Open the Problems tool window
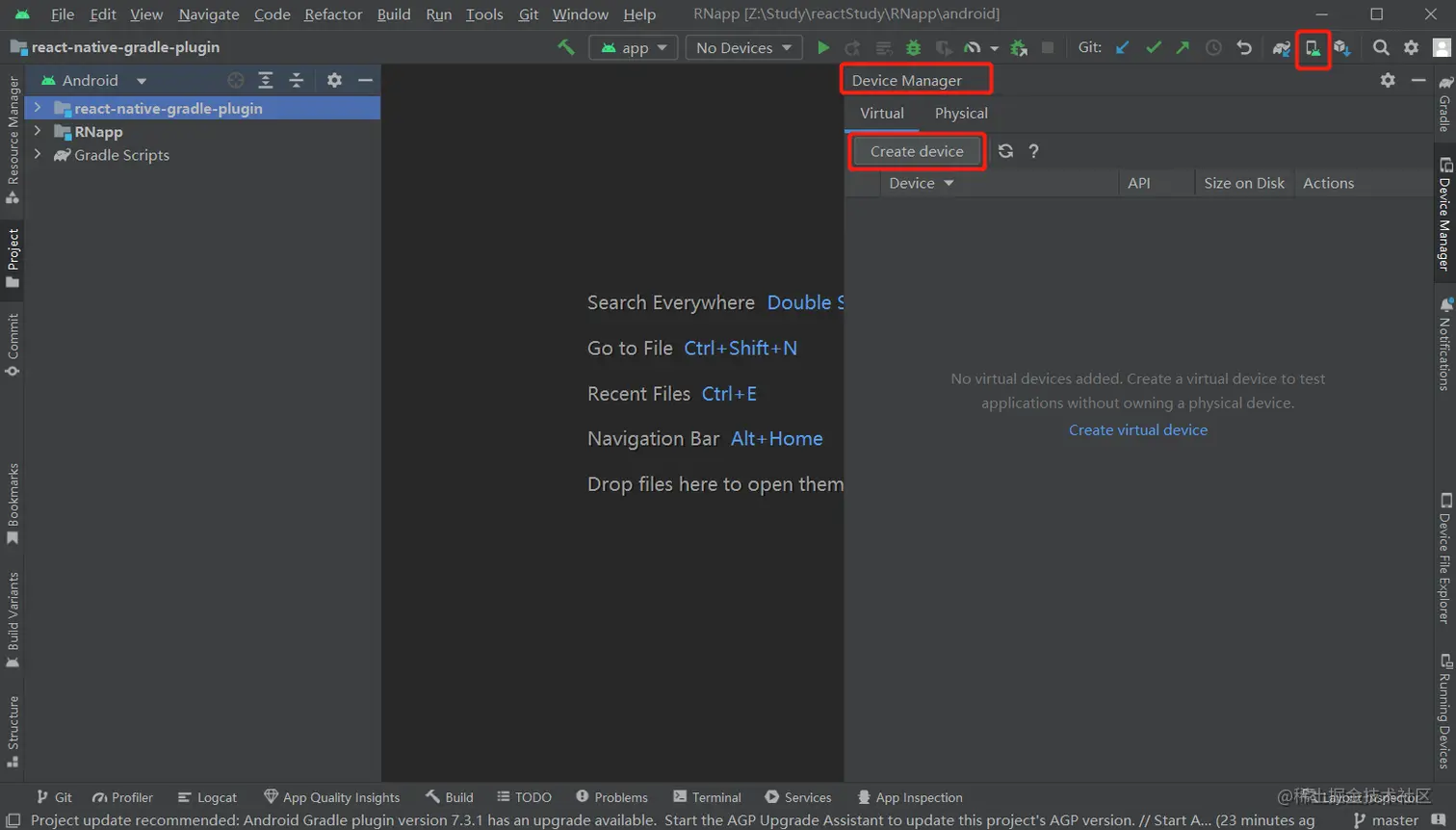The height and width of the screenshot is (830, 1456). (x=611, y=797)
